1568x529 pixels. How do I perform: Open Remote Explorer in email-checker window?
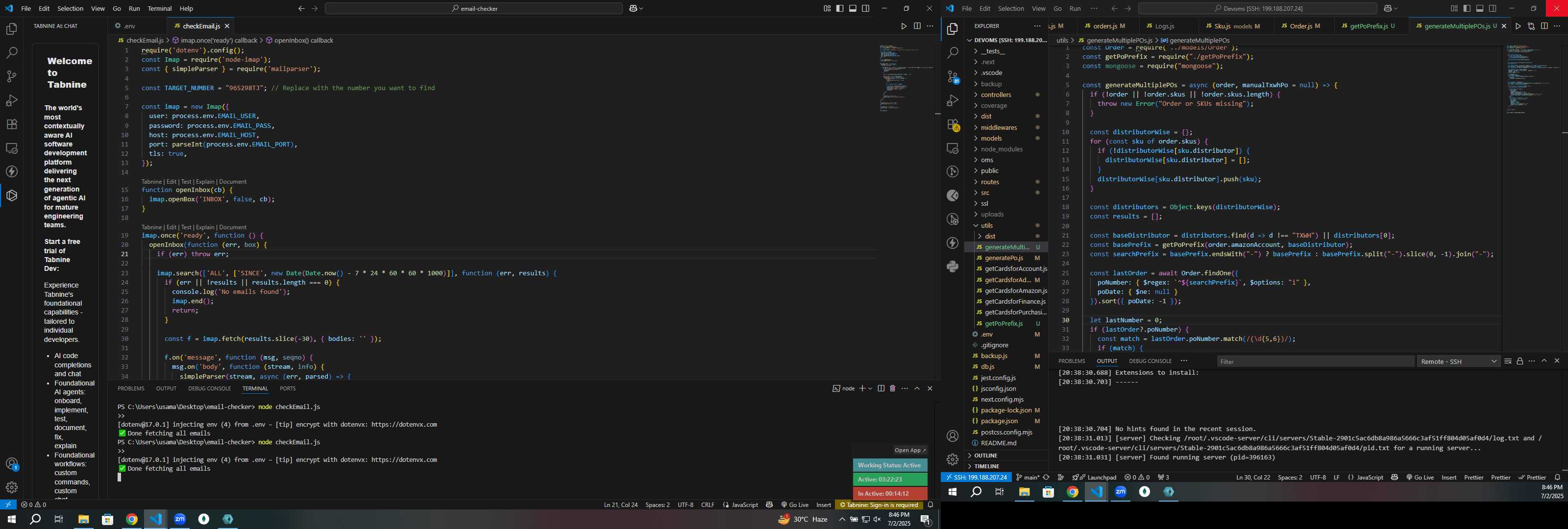click(12, 148)
